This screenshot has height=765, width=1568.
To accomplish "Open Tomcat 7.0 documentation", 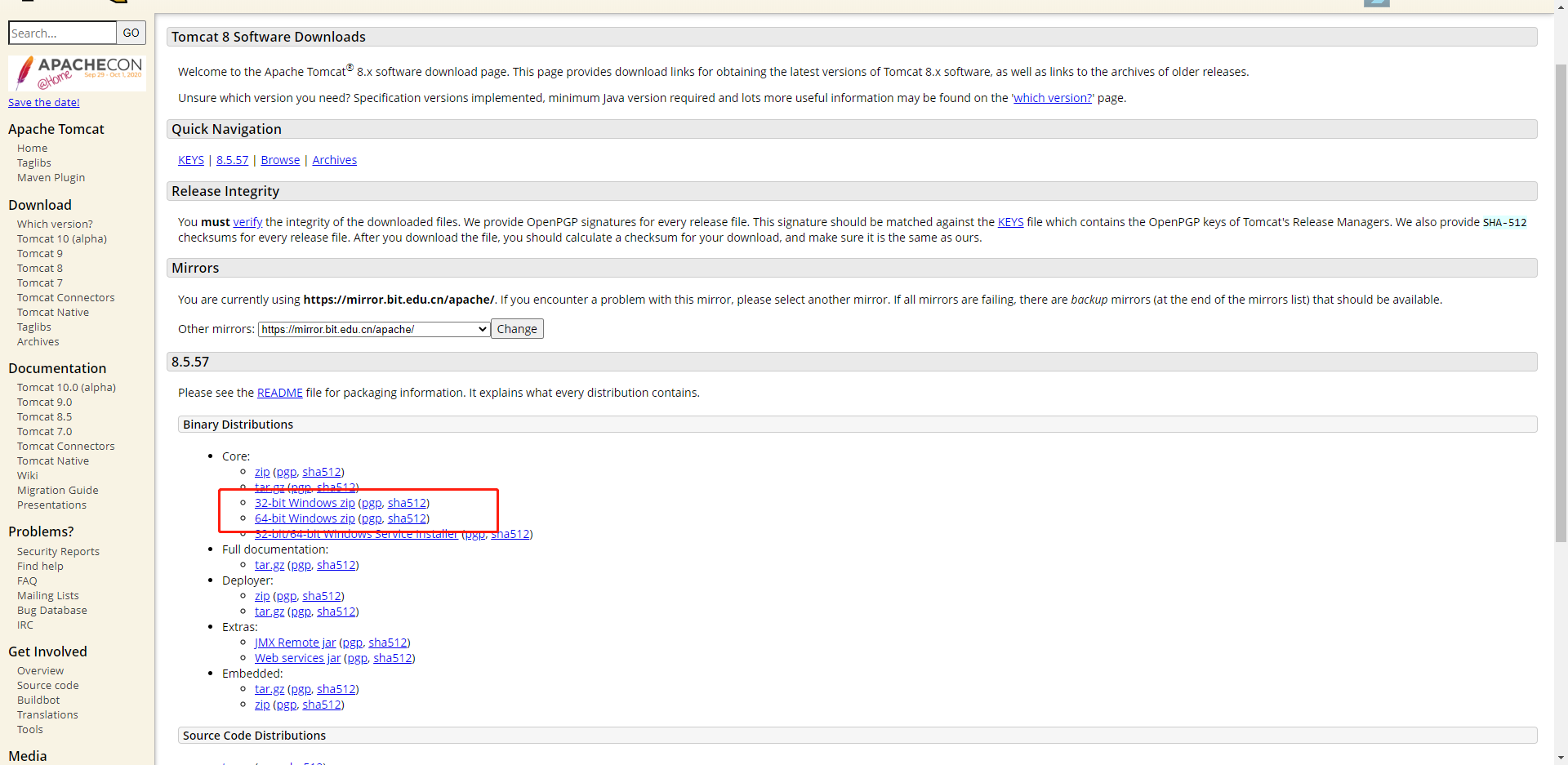I will coord(45,432).
